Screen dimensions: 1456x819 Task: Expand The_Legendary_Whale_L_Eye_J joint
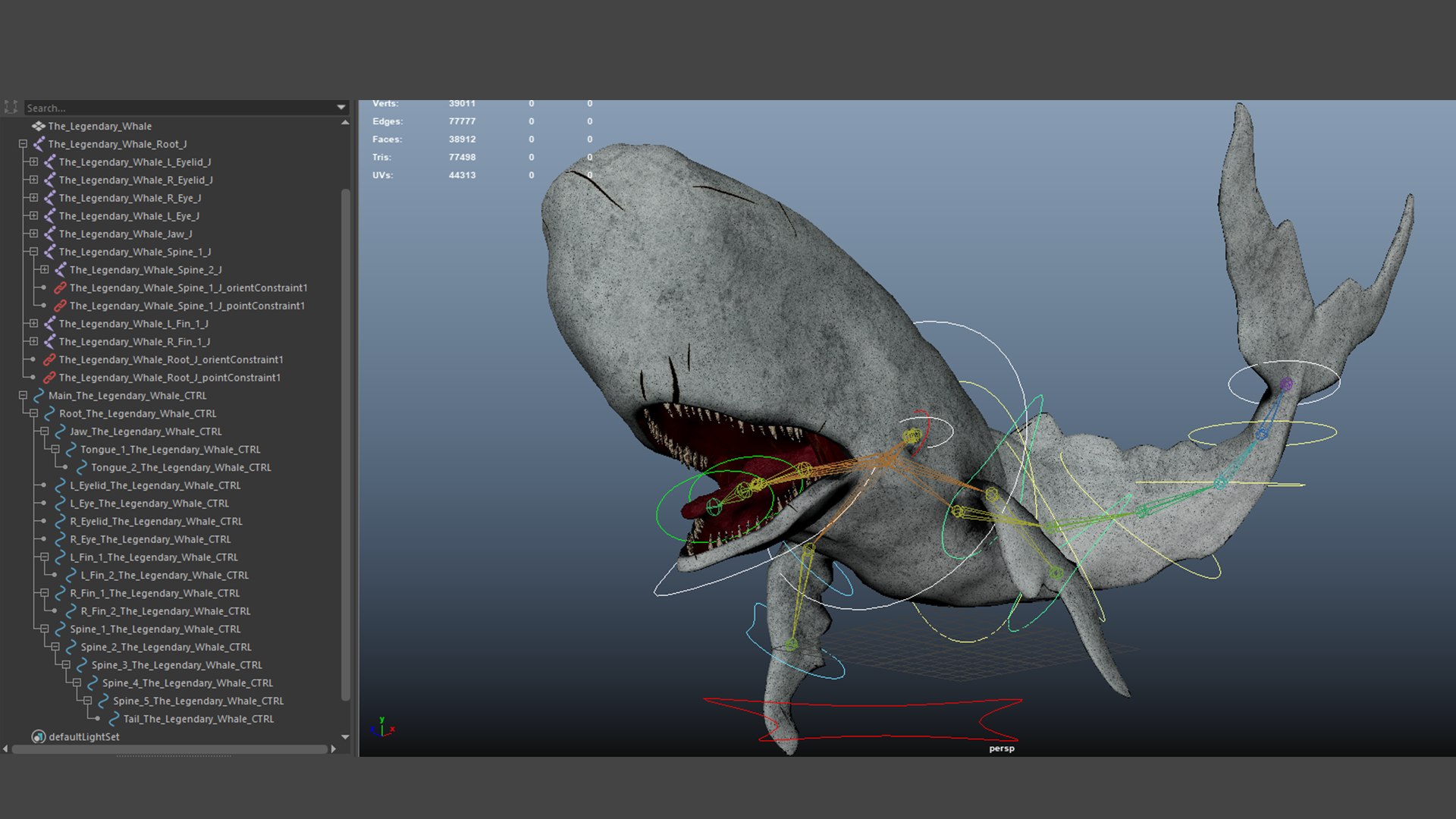click(33, 216)
